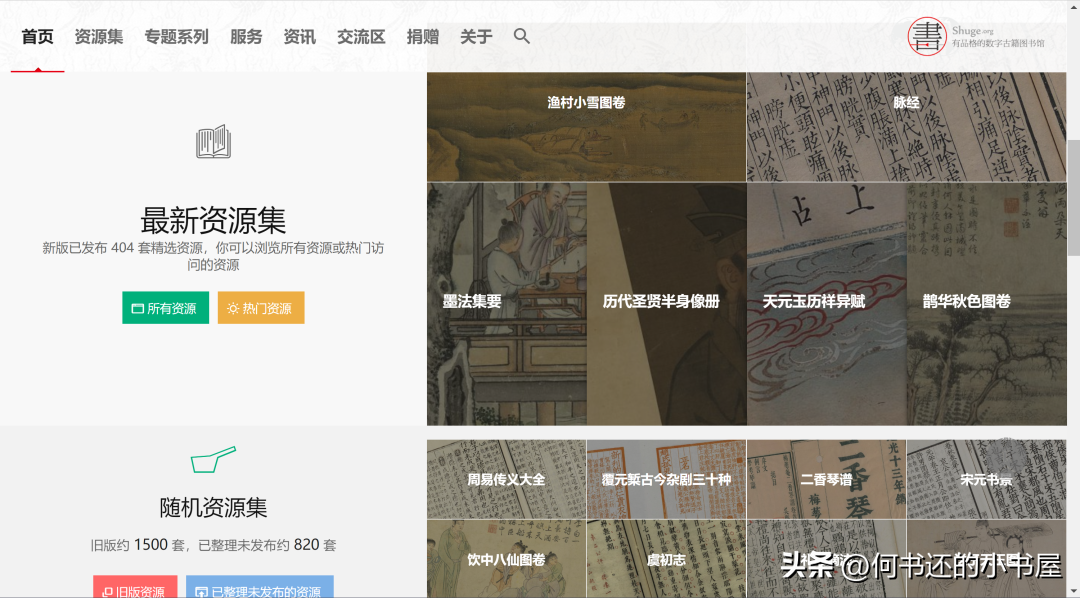Click the blue 已整理未发布的资源 button

[260, 586]
